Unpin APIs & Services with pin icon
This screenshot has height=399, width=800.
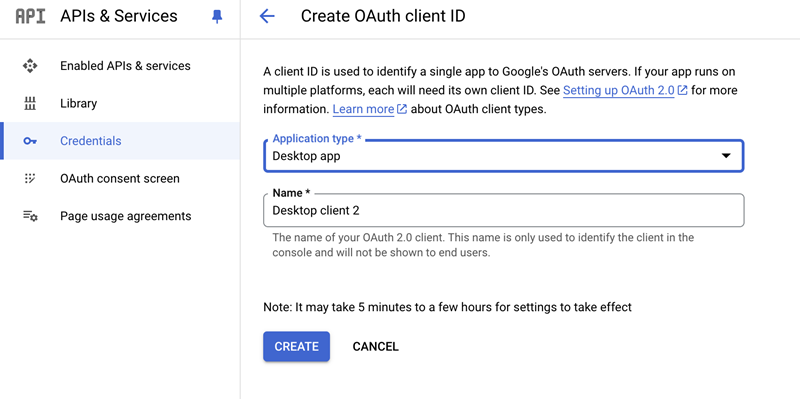(x=217, y=17)
